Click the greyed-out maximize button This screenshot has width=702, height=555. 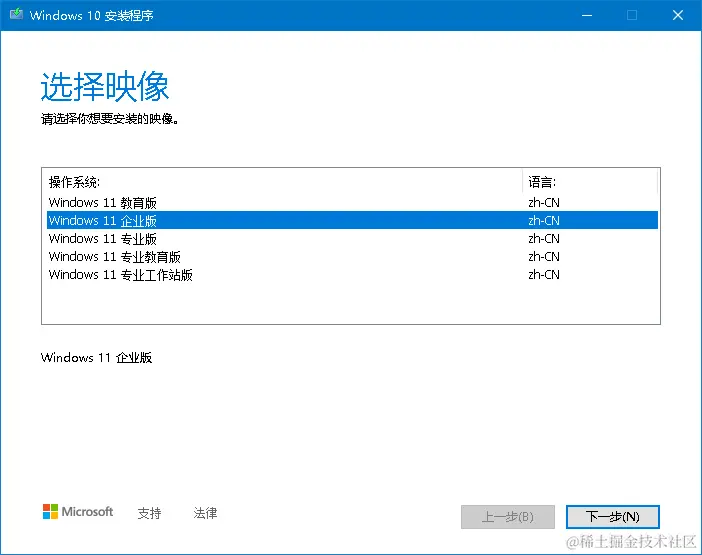[632, 15]
